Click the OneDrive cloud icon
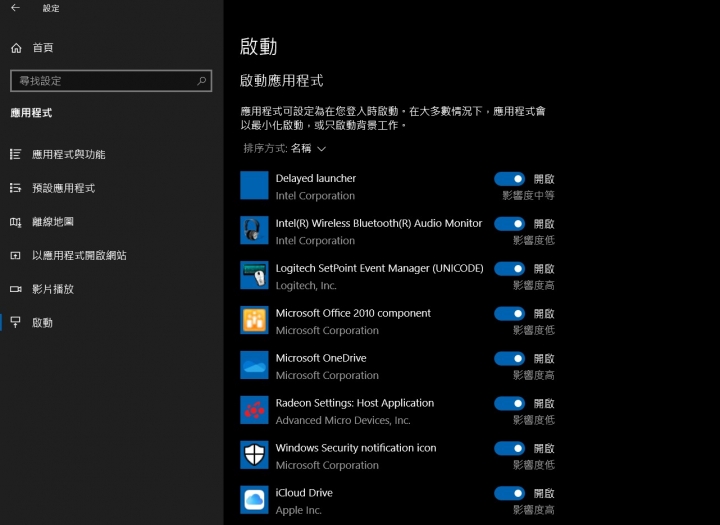The height and width of the screenshot is (525, 720). click(254, 365)
